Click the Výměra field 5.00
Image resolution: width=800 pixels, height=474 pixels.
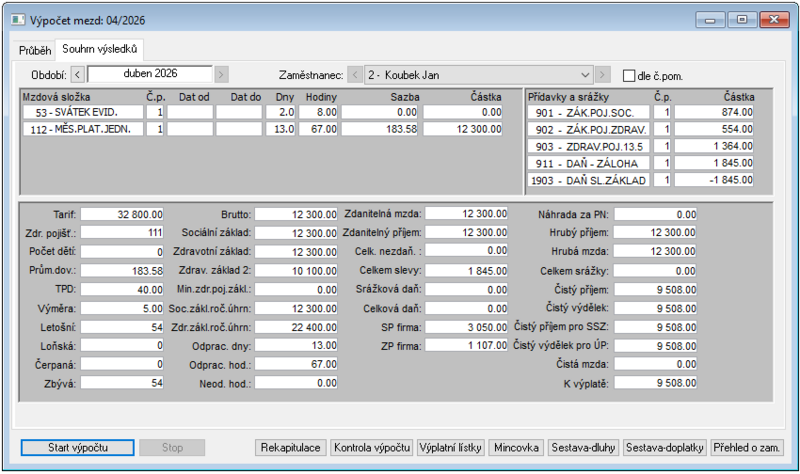tap(122, 308)
